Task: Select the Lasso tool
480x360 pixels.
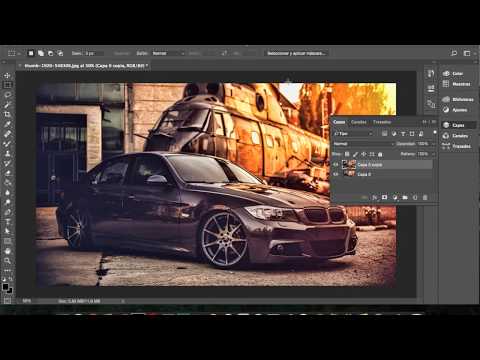Action: 7,95
